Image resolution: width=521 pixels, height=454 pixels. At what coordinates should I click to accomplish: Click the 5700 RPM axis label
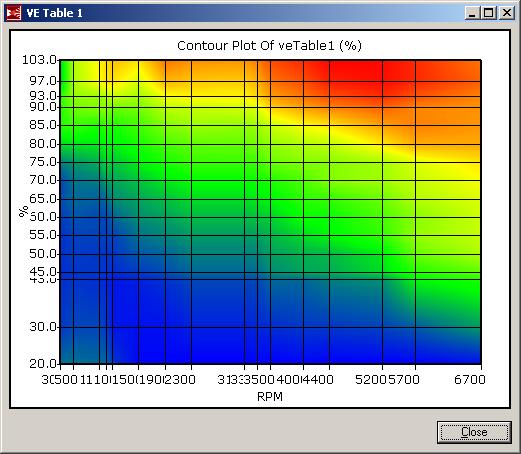[x=404, y=379]
